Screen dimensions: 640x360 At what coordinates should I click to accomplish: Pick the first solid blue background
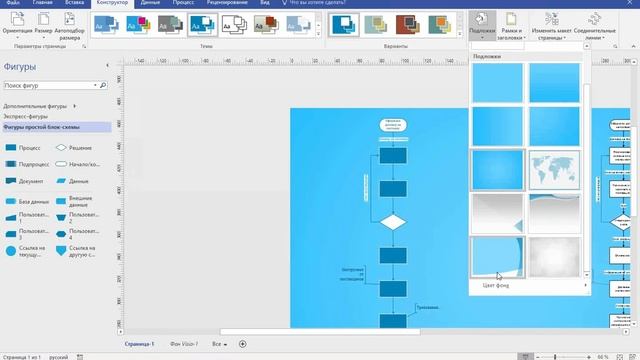(497, 83)
